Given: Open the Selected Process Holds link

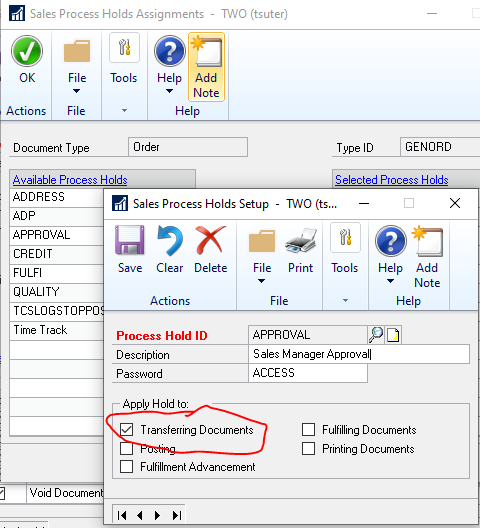Looking at the screenshot, I should coord(391,179).
